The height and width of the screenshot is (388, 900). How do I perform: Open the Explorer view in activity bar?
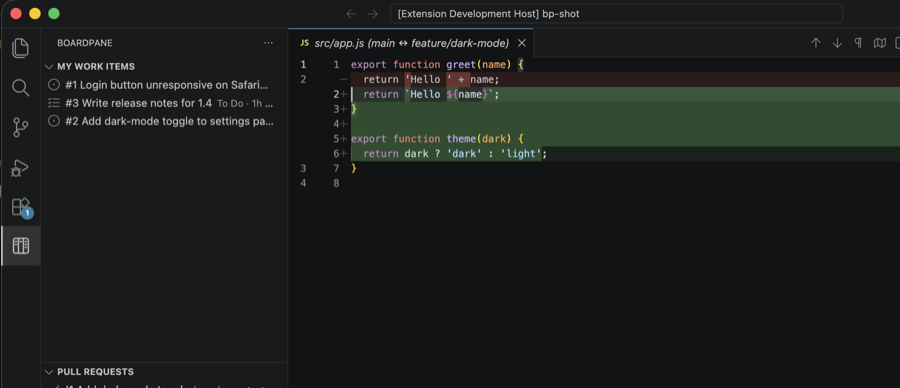coord(20,48)
